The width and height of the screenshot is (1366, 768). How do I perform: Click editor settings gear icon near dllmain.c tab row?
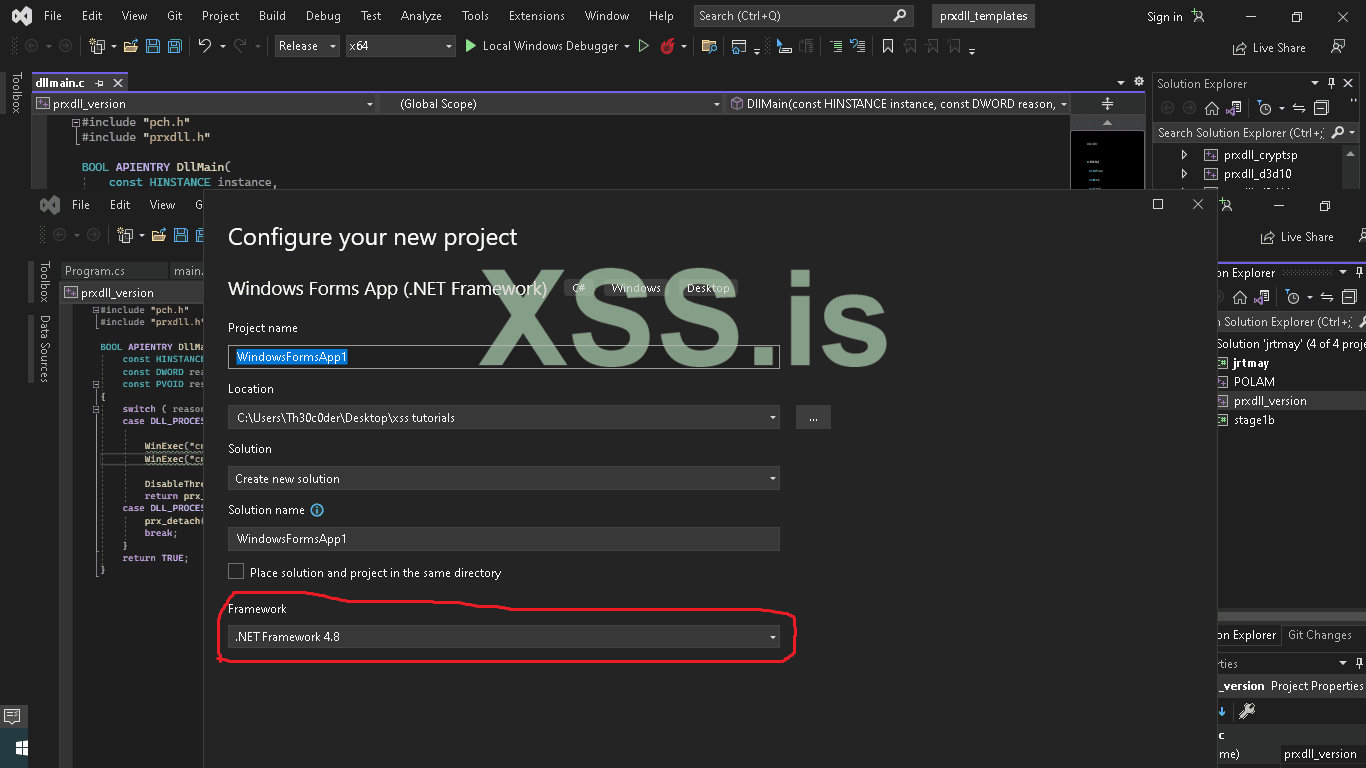[1138, 82]
